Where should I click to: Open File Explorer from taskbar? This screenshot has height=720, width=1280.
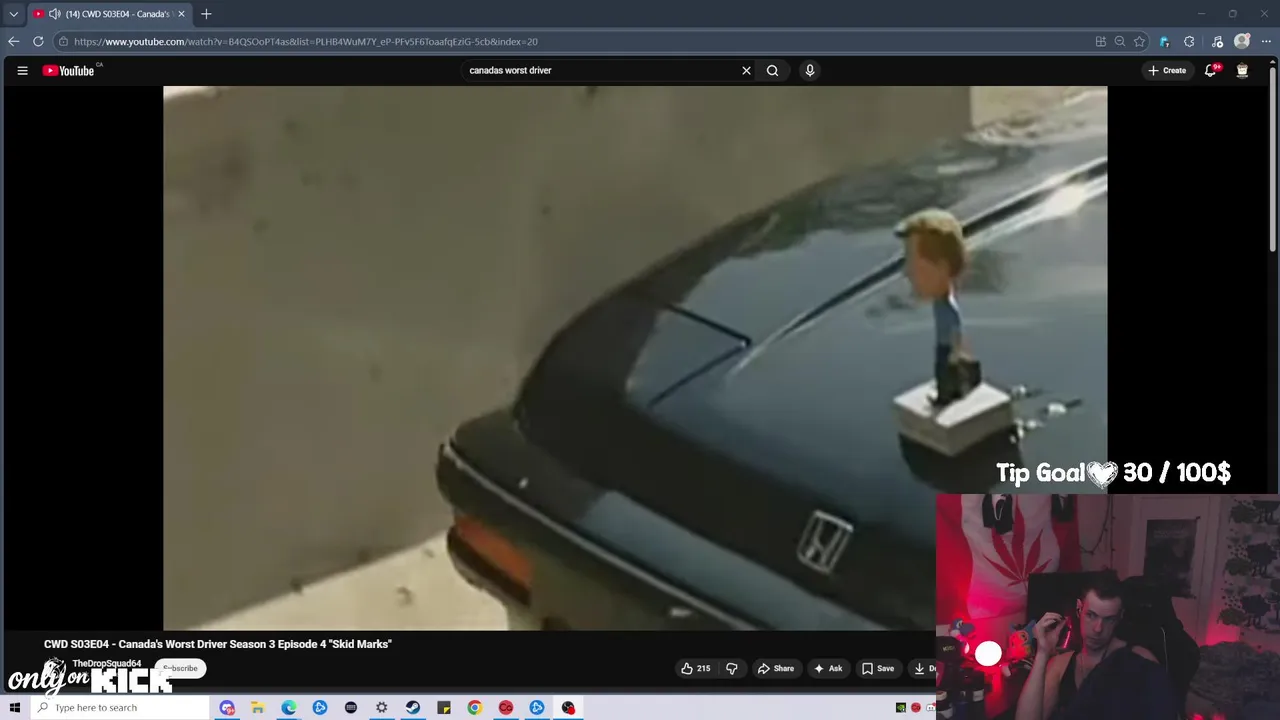click(257, 707)
